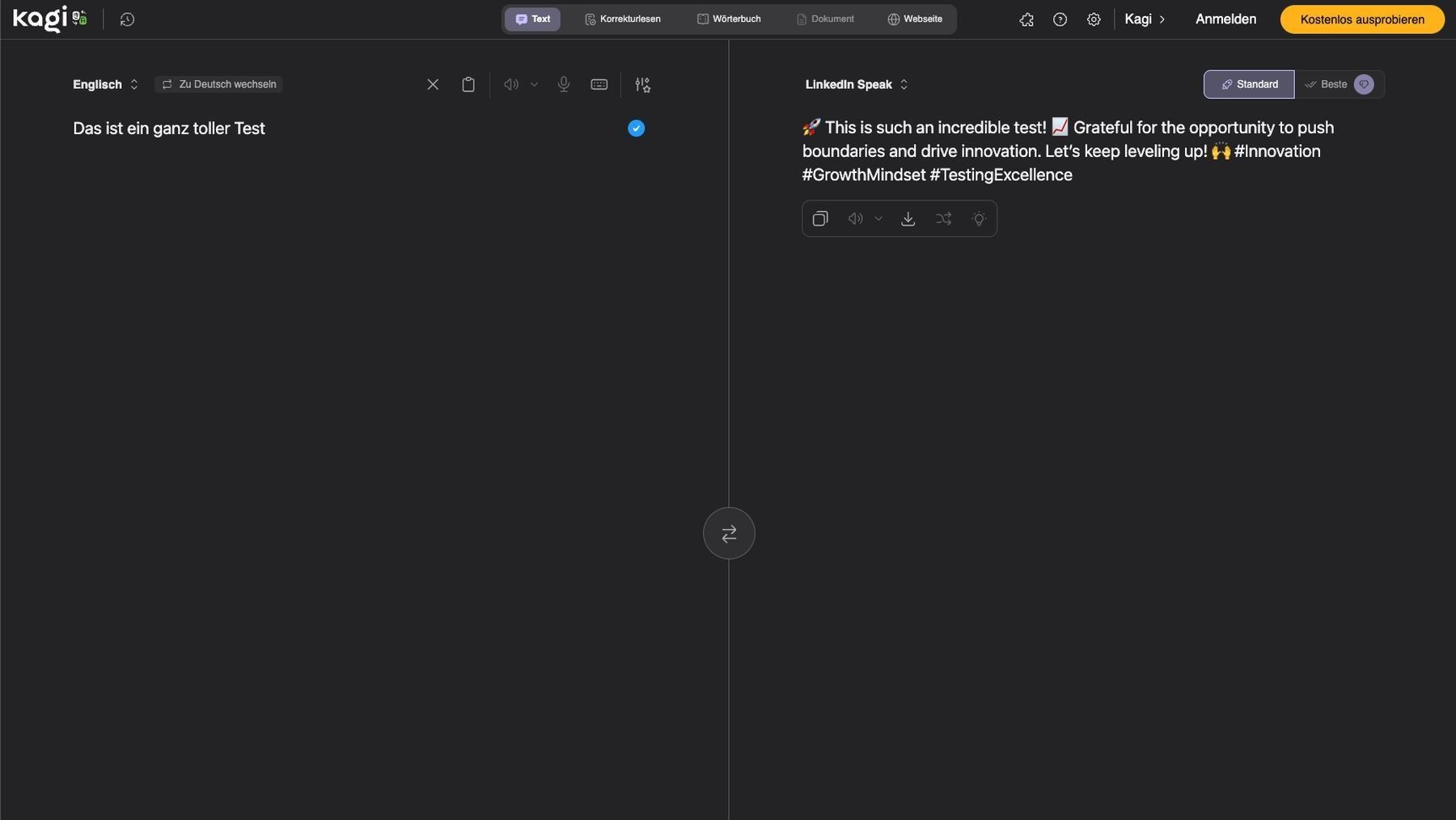The width and height of the screenshot is (1456, 820).
Task: Open translation preferences sliders icon
Action: coord(642,84)
